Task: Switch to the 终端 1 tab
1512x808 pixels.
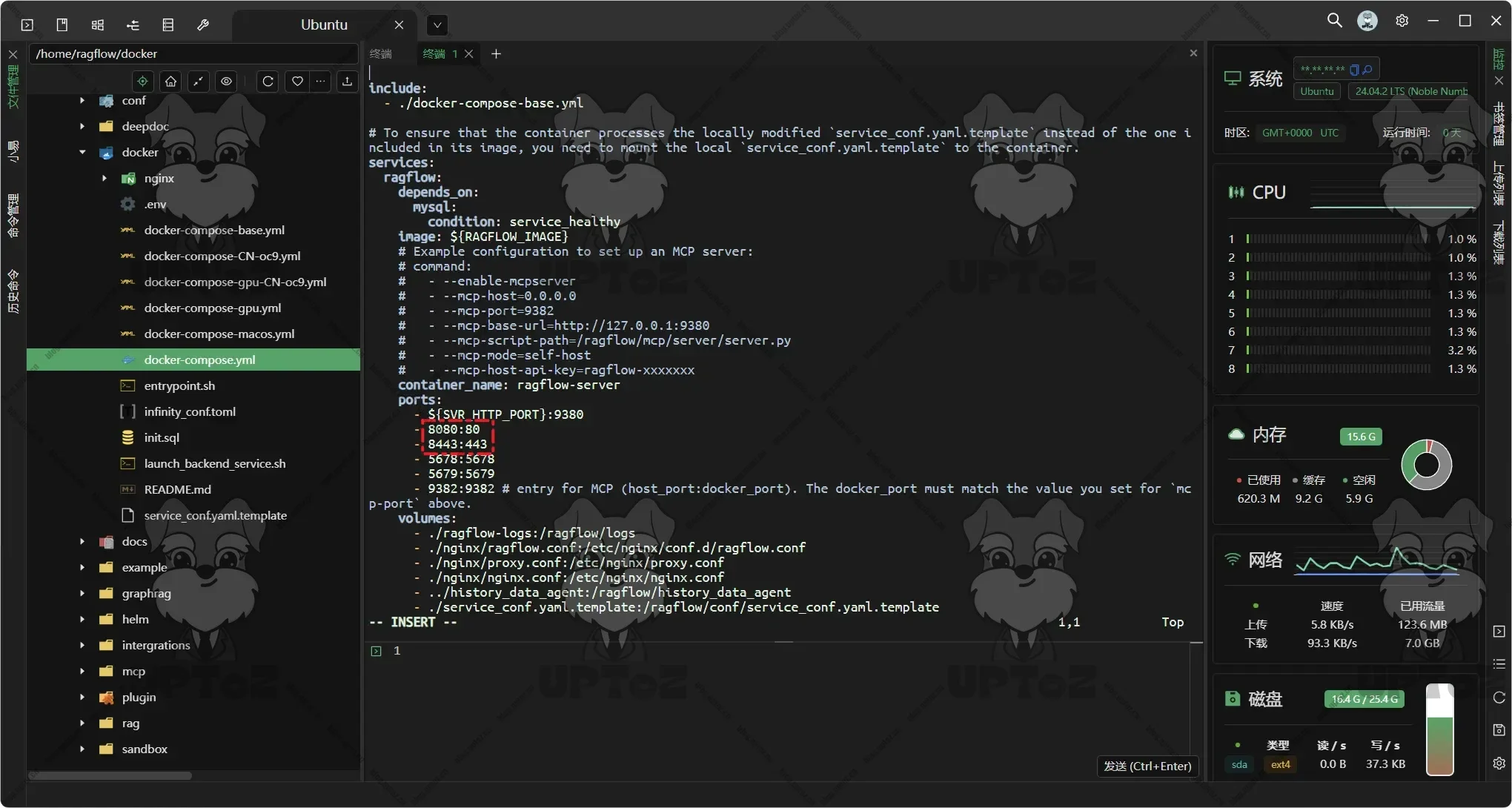Action: click(x=440, y=53)
